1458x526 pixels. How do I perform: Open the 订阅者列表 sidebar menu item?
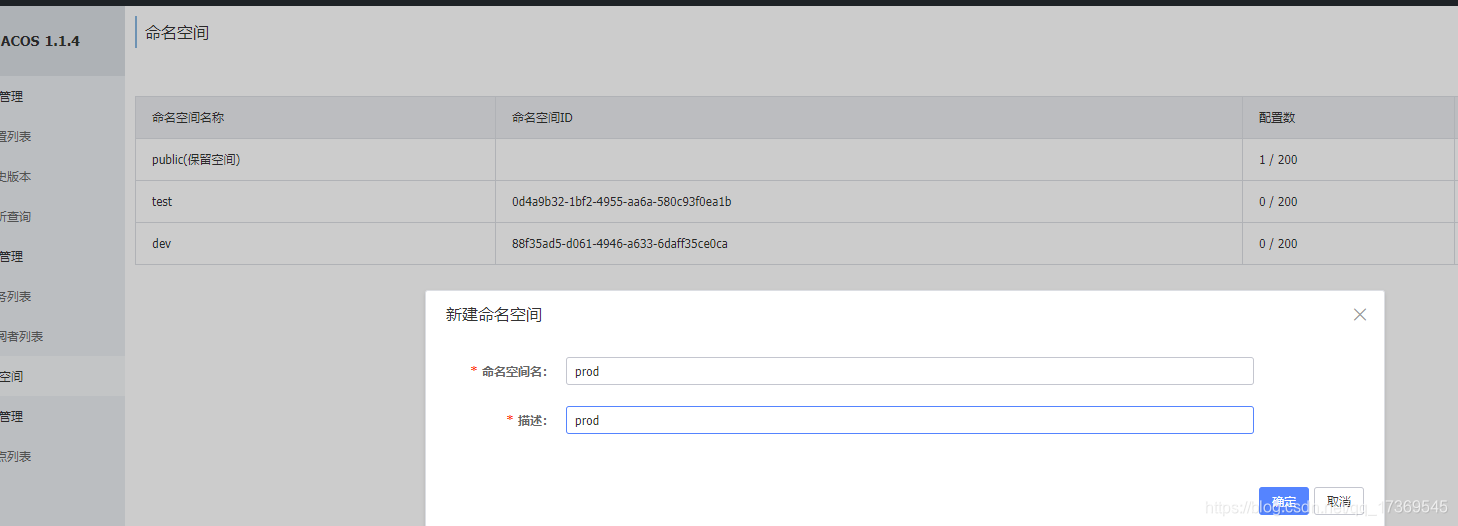point(62,337)
